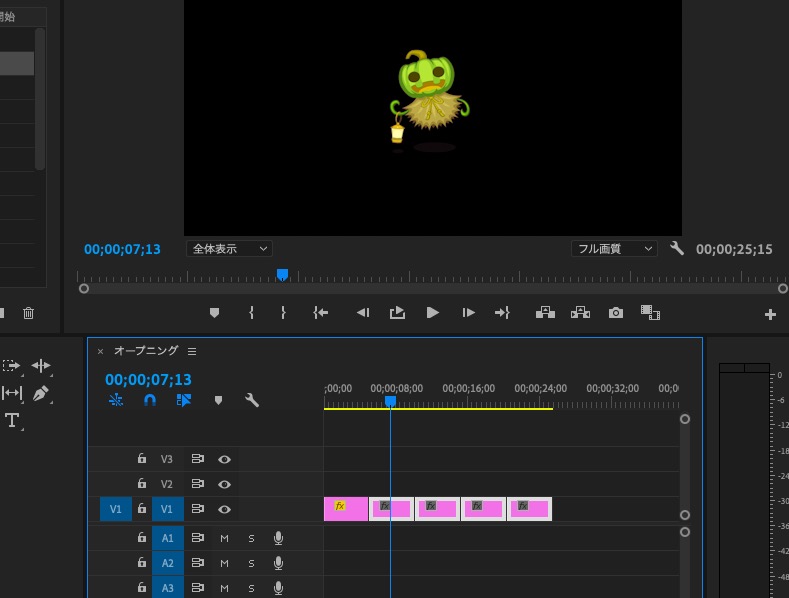Open the オープニング sequence panel menu
Screen dimensions: 789x598
click(x=192, y=351)
